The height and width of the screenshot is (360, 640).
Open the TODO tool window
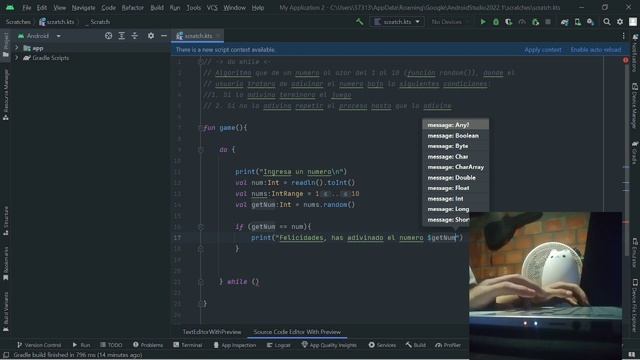point(111,345)
